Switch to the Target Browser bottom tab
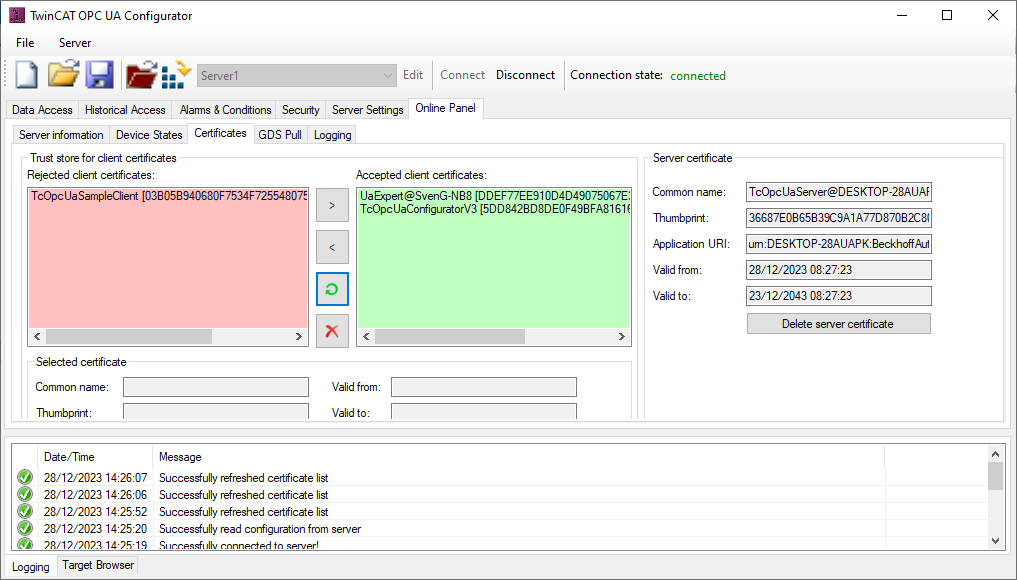The width and height of the screenshot is (1017, 580). (98, 565)
